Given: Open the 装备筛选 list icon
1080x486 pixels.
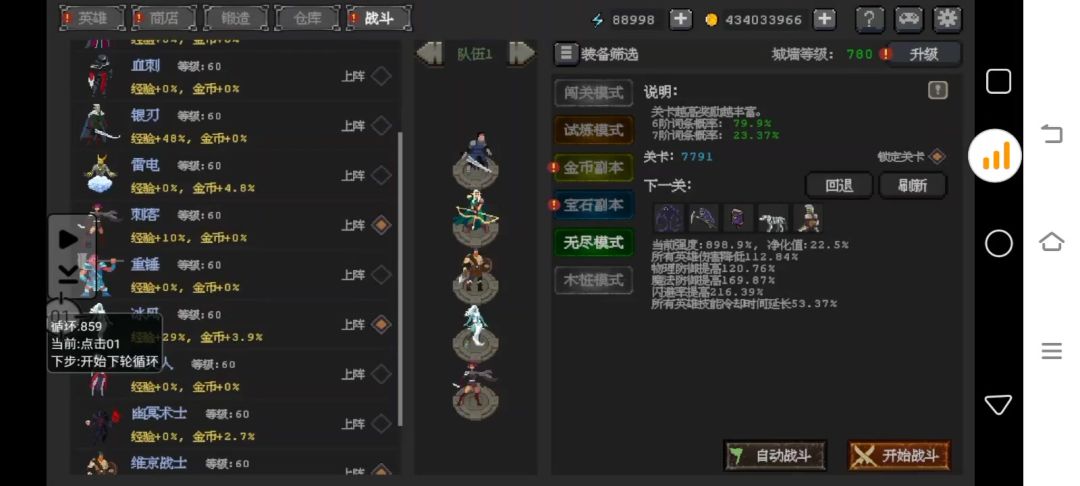Looking at the screenshot, I should point(566,53).
